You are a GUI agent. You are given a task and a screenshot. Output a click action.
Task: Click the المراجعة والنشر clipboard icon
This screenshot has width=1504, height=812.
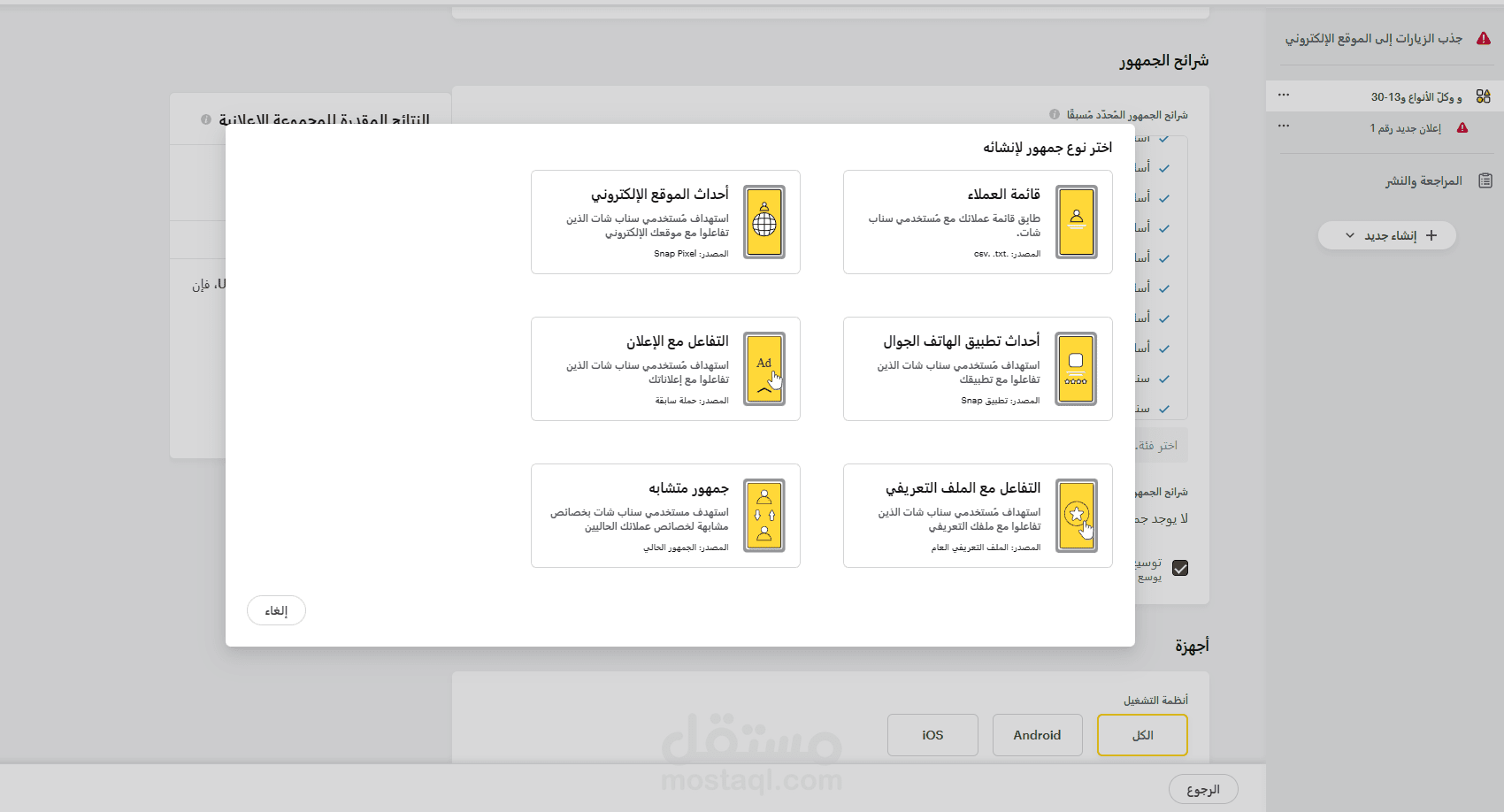pyautogui.click(x=1485, y=180)
